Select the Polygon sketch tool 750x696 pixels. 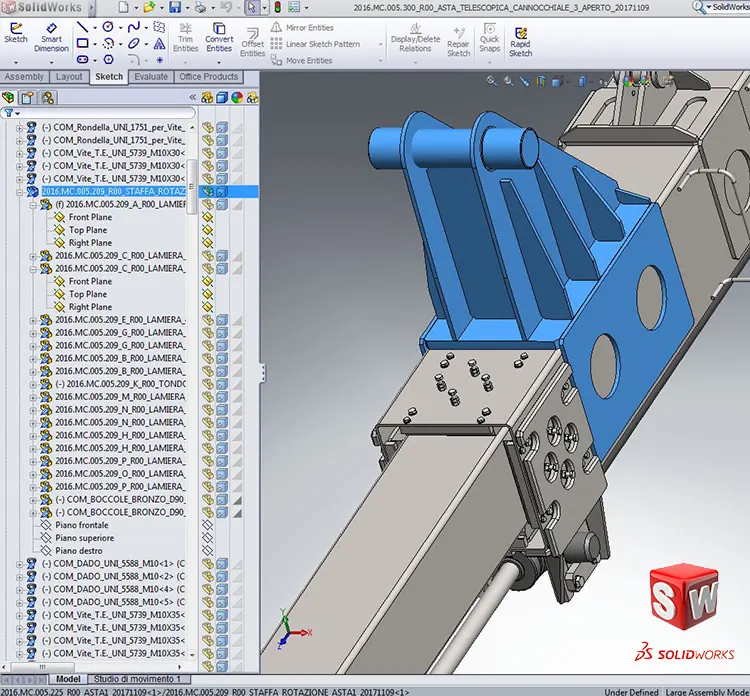coord(109,59)
